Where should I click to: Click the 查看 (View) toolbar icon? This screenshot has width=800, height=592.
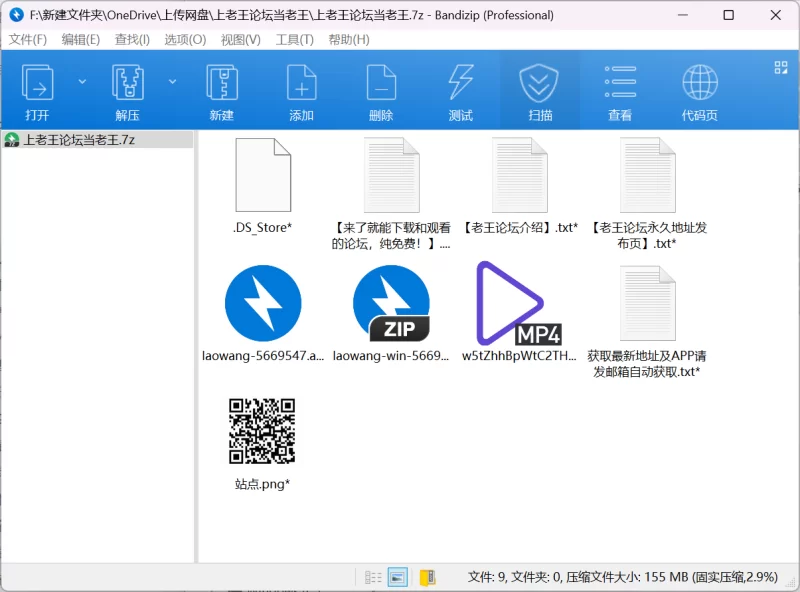pyautogui.click(x=620, y=92)
